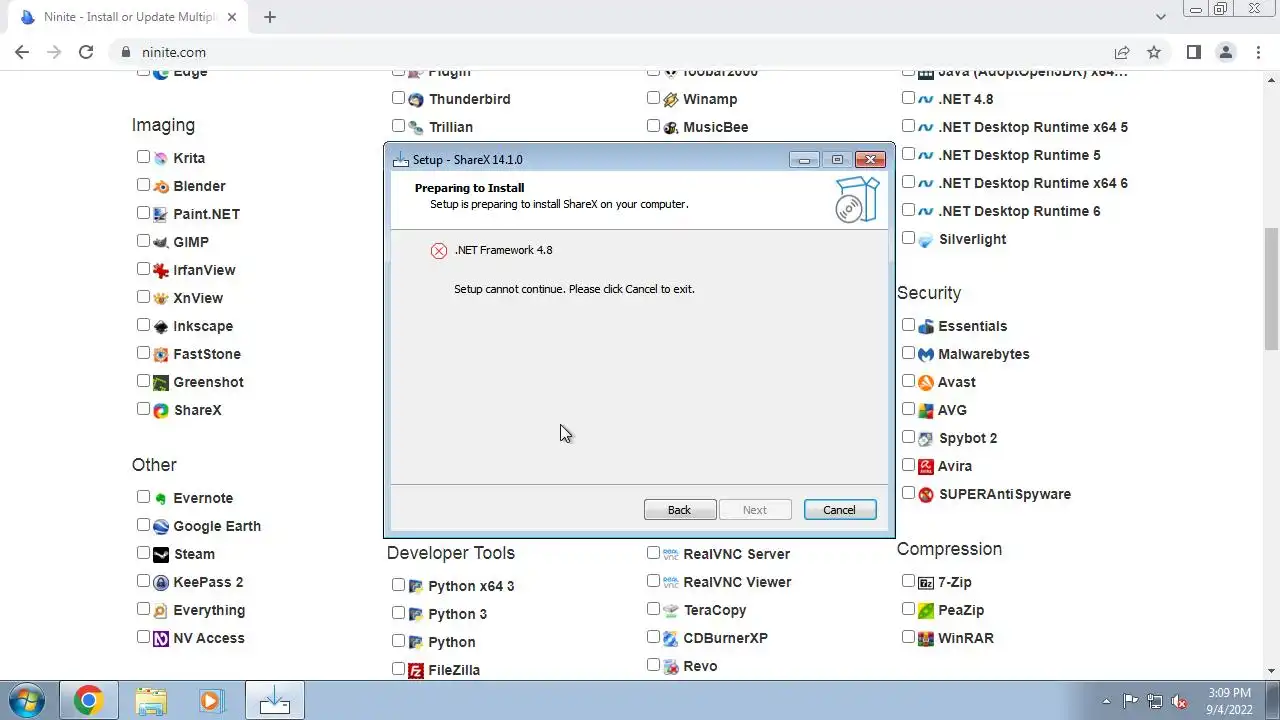Screen dimensions: 1280x720
Task: Tick the Everything checkbox
Action: (x=143, y=609)
